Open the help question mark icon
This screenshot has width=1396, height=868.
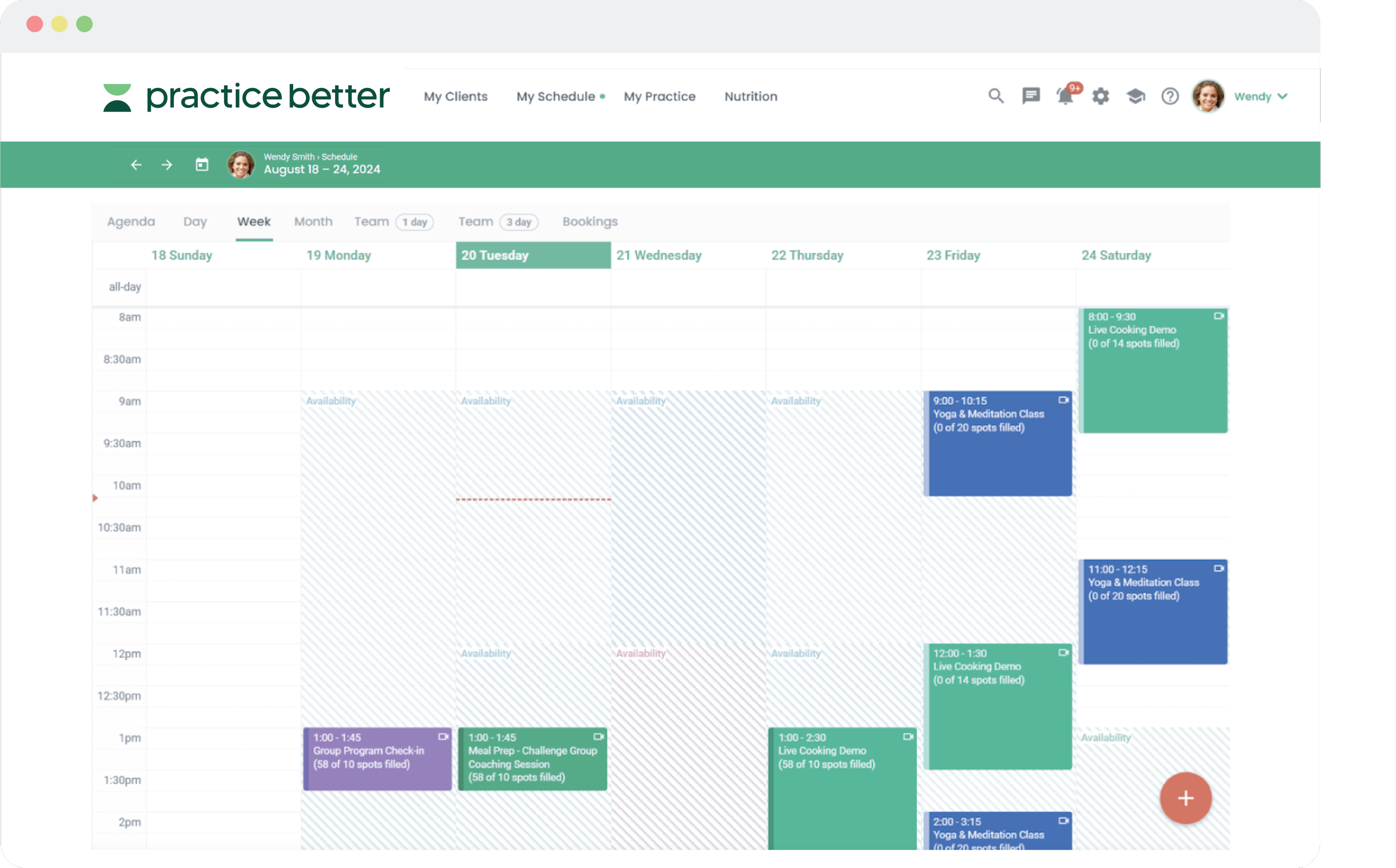click(x=1170, y=96)
